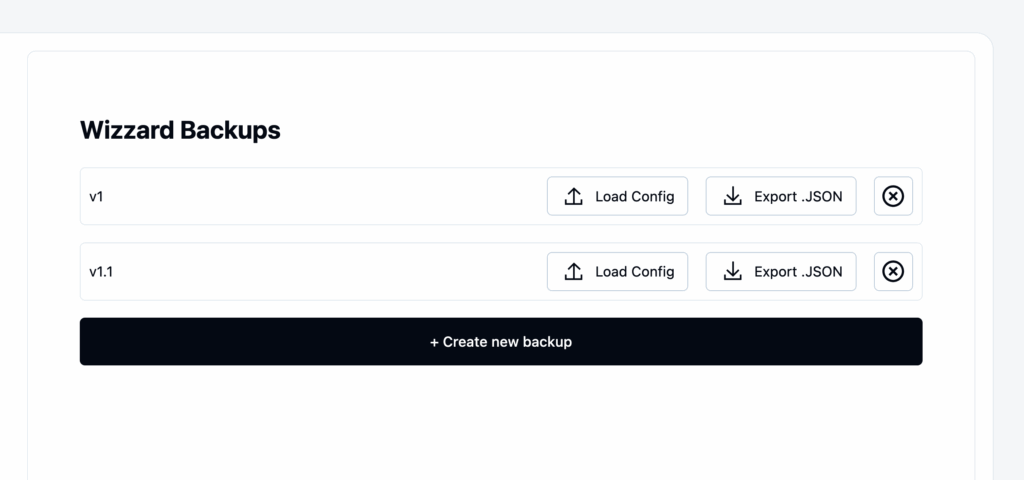Screen dimensions: 1024x480
Task: Click the gray page background above the card
Action: point(500,15)
